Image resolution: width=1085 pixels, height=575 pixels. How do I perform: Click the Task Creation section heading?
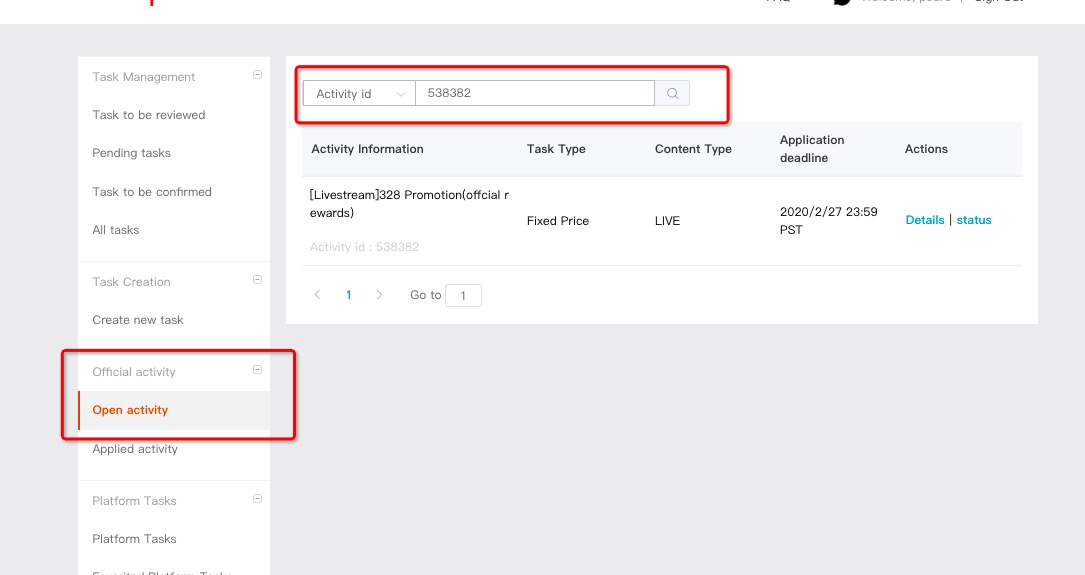click(131, 282)
